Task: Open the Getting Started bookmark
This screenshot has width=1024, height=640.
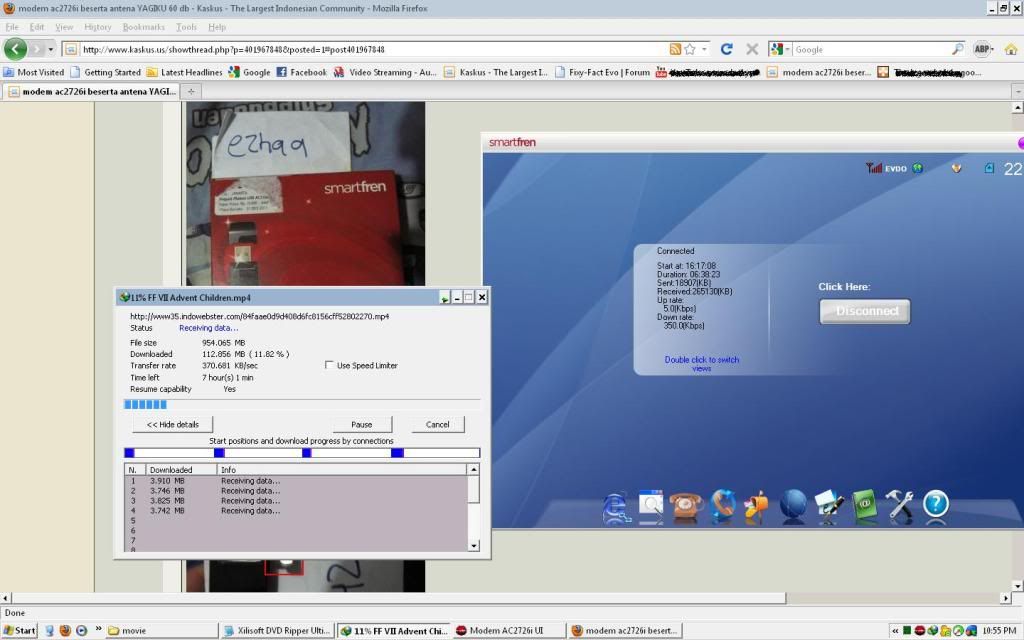Action: tap(105, 72)
